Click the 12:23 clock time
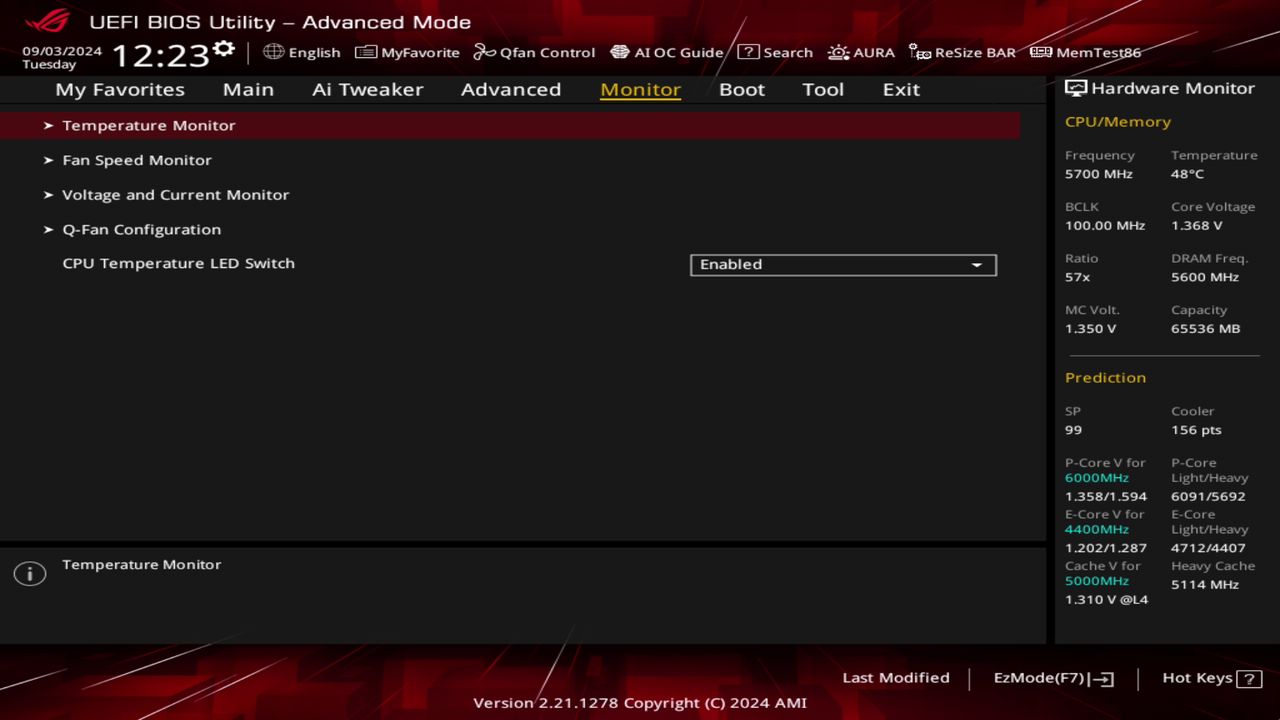Screen dimensions: 1280x720 pyautogui.click(x=160, y=54)
